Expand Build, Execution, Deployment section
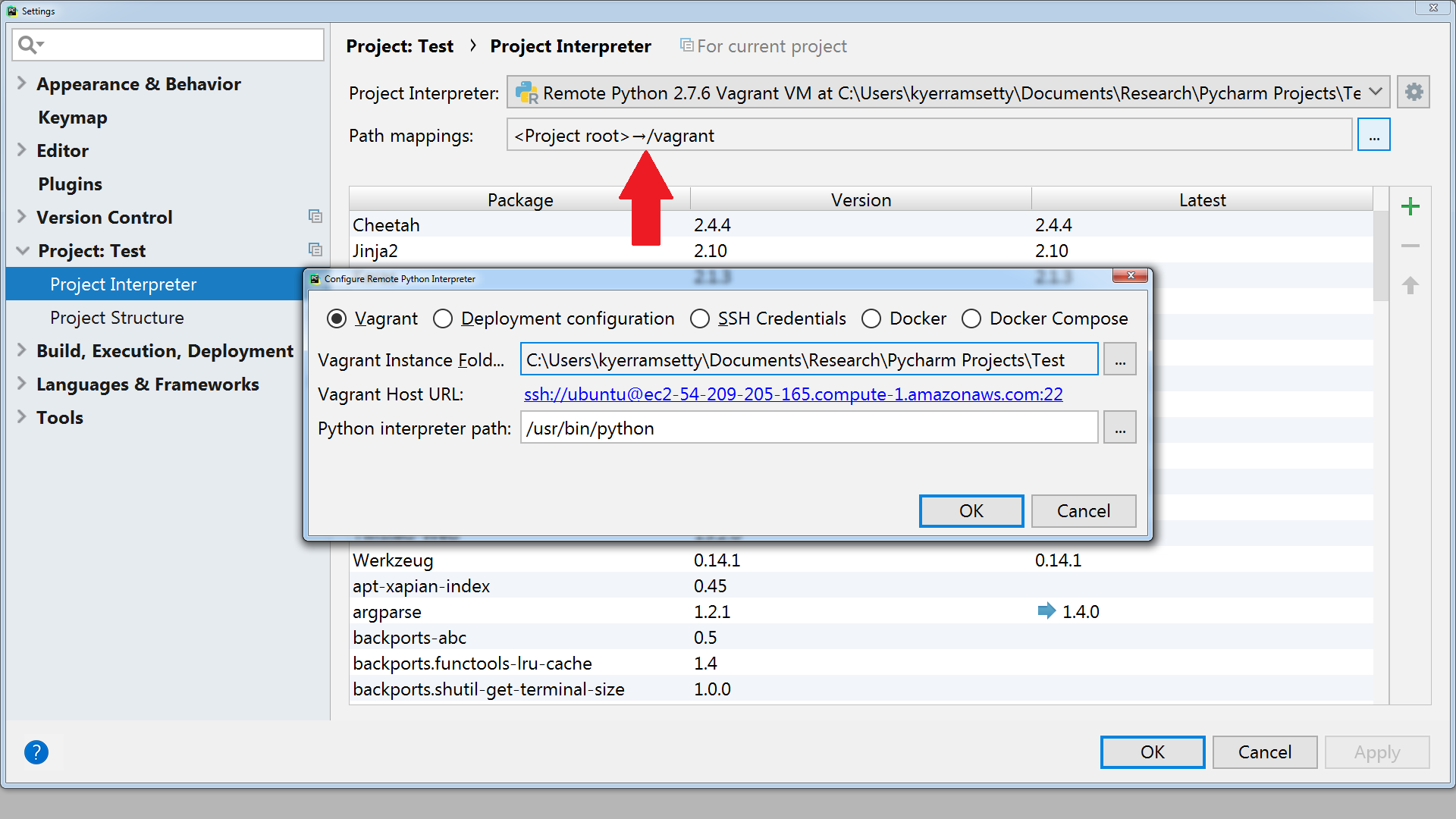 tap(22, 350)
